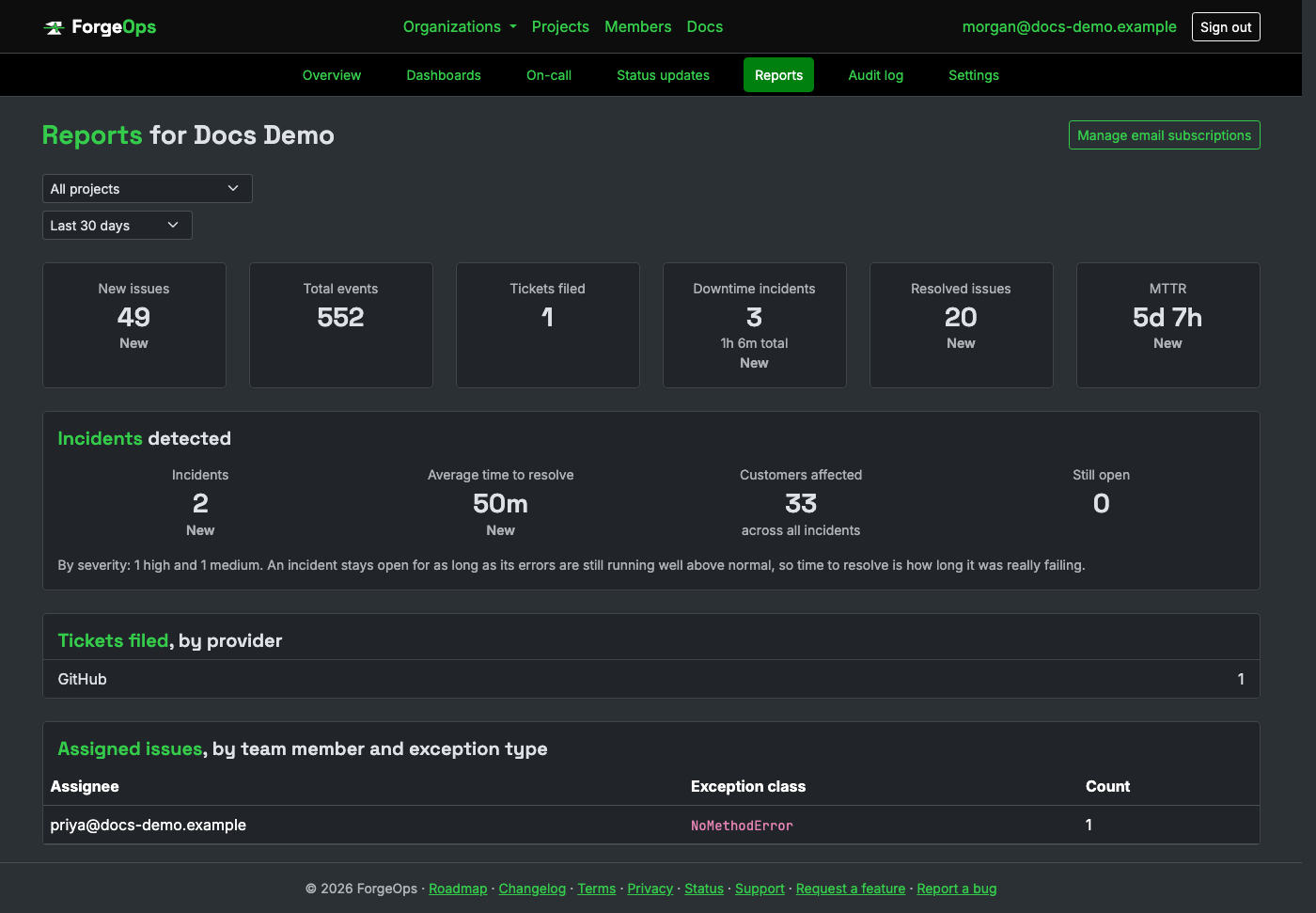Image resolution: width=1316 pixels, height=913 pixels.
Task: Go to Projects in top navigation
Action: (x=560, y=26)
